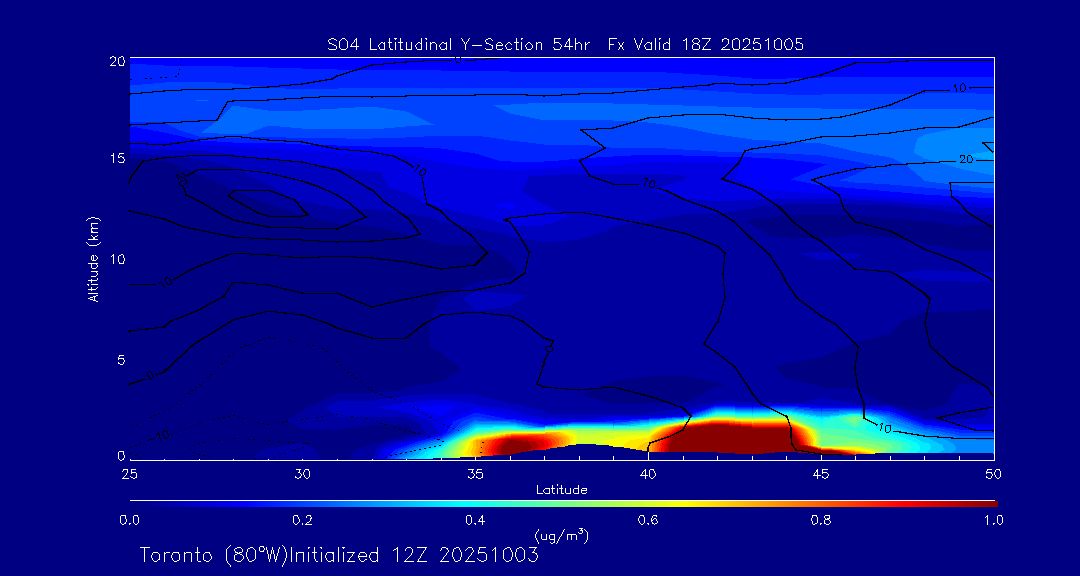Click the dark red end of colorbar
This screenshot has width=1080, height=576.
tap(985, 502)
